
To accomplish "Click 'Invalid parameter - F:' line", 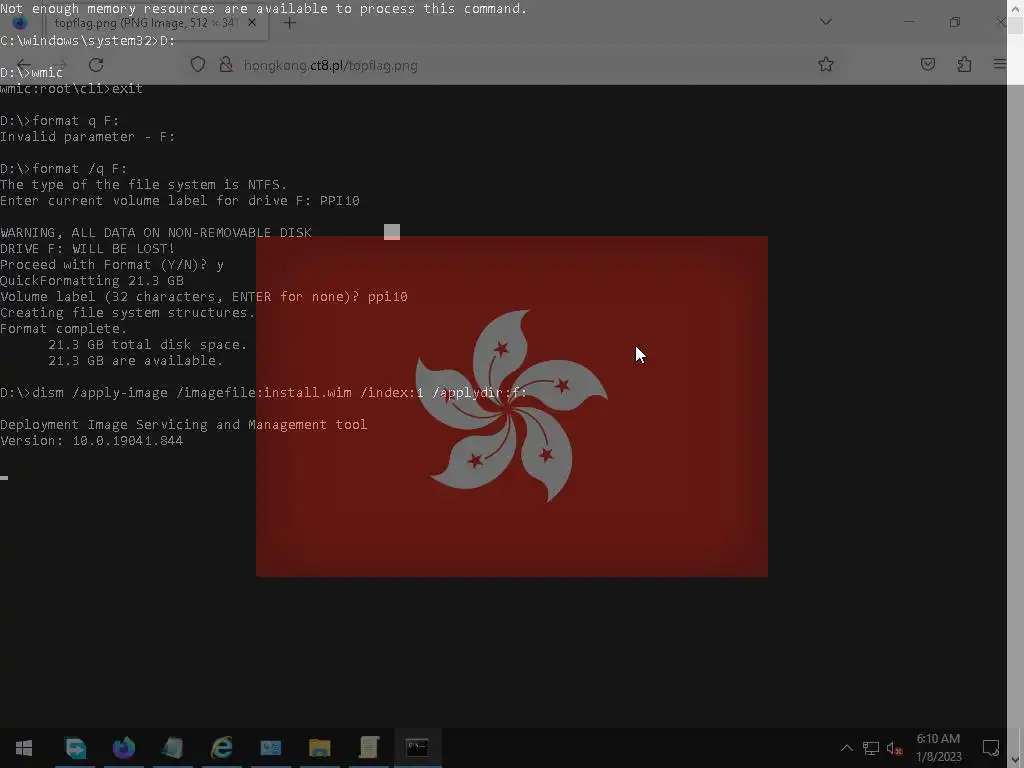I will coord(88,136).
